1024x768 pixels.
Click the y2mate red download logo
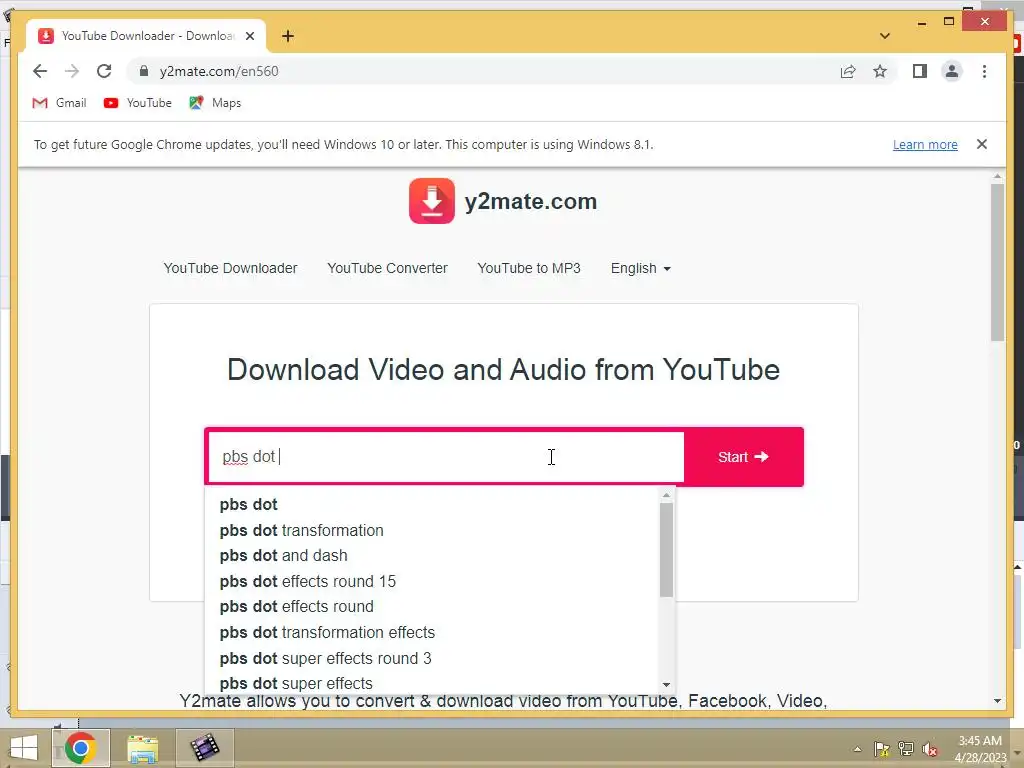click(x=432, y=201)
